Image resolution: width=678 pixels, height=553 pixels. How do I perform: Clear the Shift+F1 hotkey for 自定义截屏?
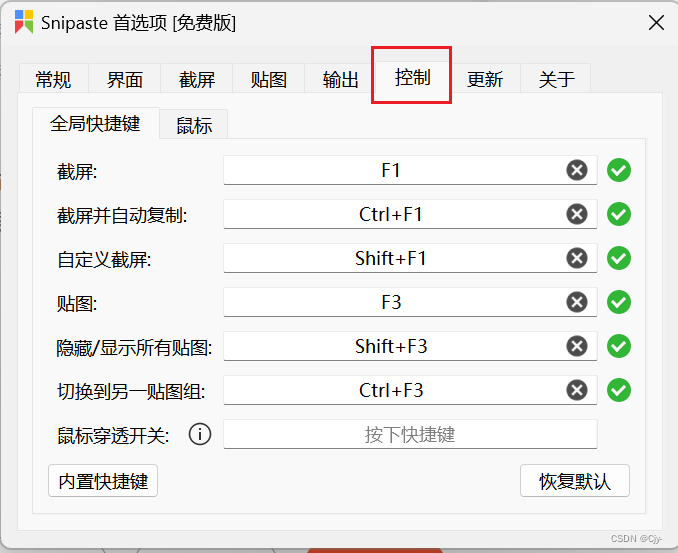click(x=577, y=258)
